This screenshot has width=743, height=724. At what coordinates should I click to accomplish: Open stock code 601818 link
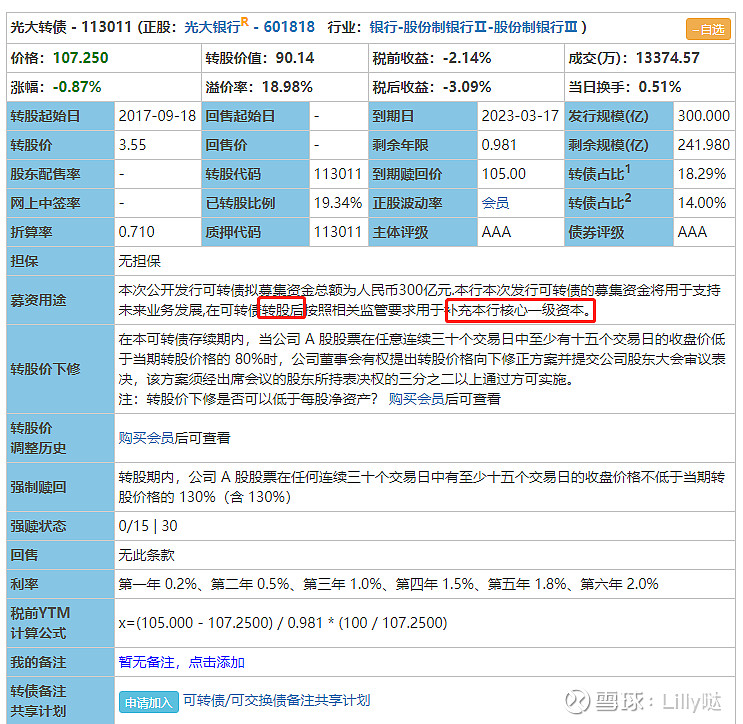click(289, 27)
